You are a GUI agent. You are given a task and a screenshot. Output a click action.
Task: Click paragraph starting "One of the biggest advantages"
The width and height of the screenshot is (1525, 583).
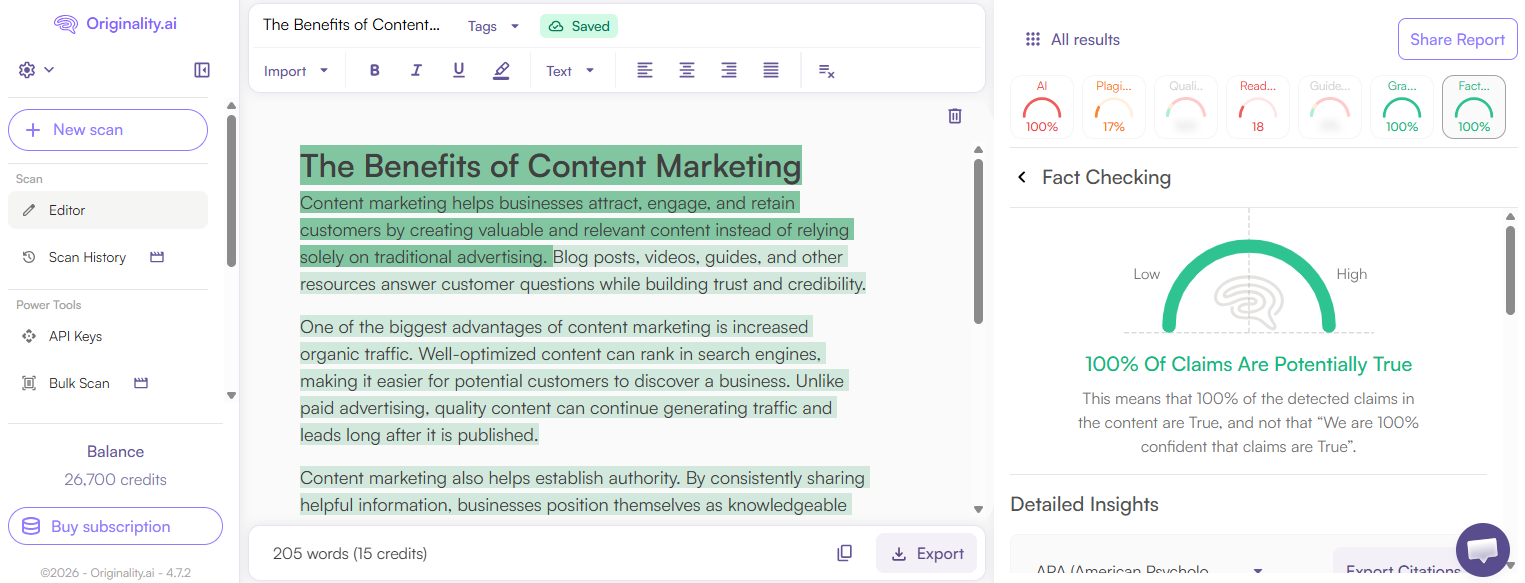tap(574, 381)
